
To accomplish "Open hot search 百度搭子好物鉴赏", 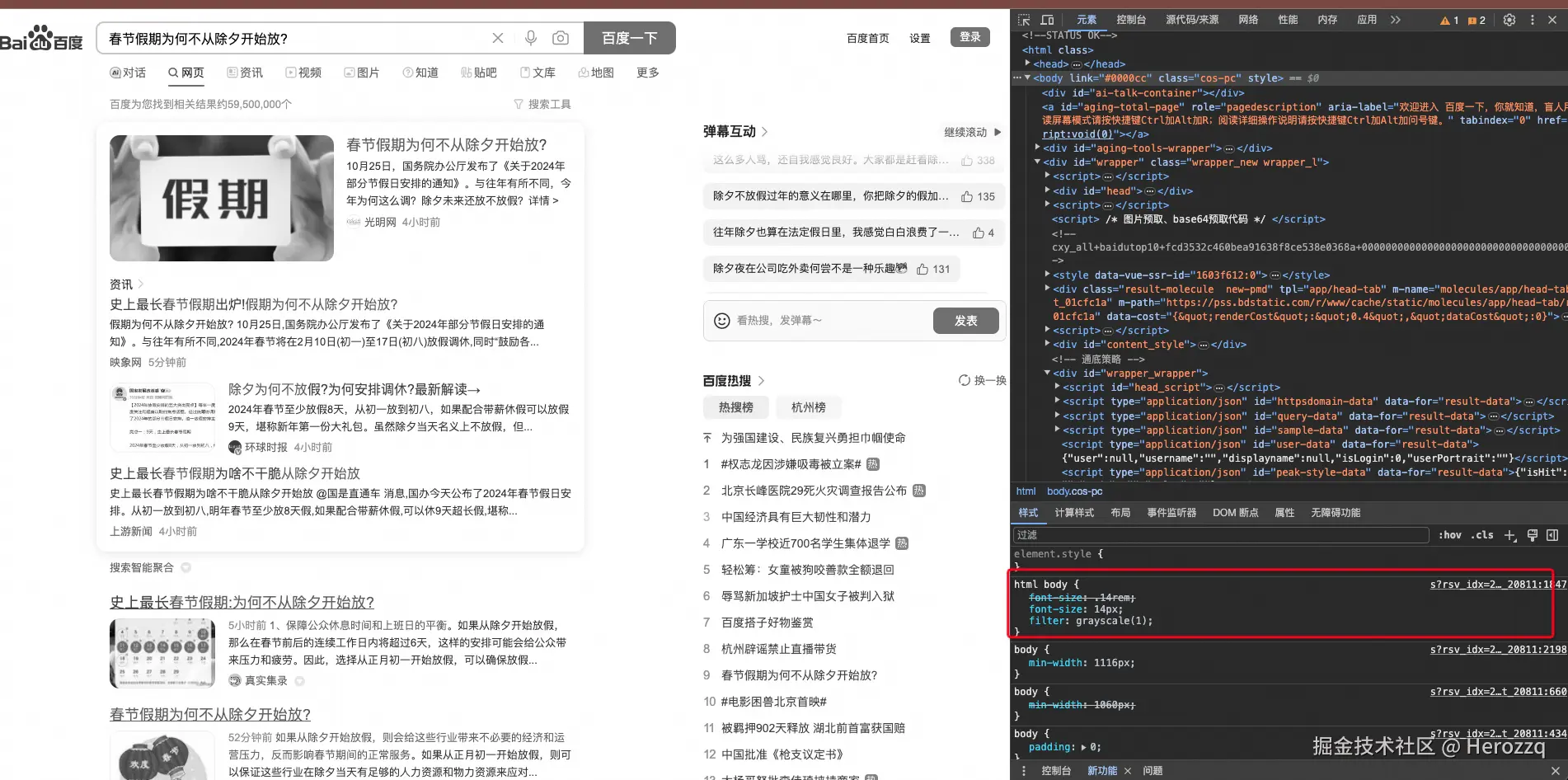I will (768, 623).
